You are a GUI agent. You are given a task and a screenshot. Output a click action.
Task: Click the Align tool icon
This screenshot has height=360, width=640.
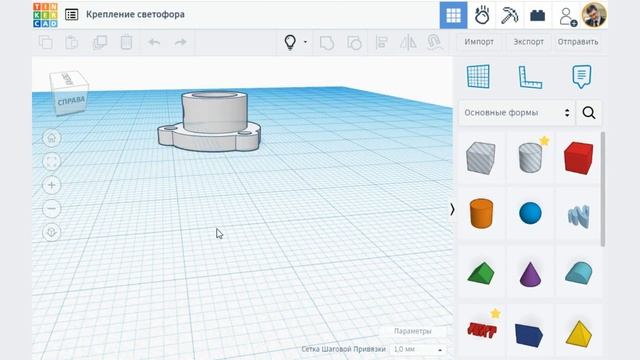pos(381,42)
